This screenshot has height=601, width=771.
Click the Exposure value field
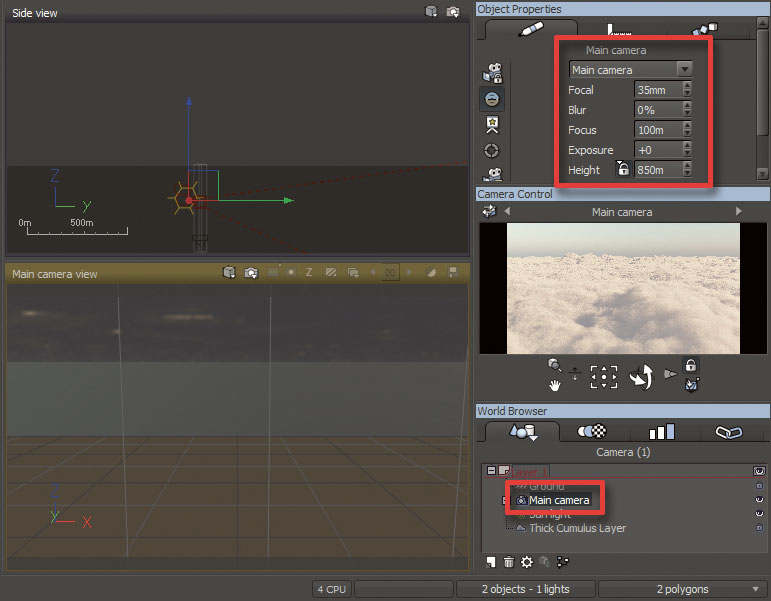click(658, 150)
